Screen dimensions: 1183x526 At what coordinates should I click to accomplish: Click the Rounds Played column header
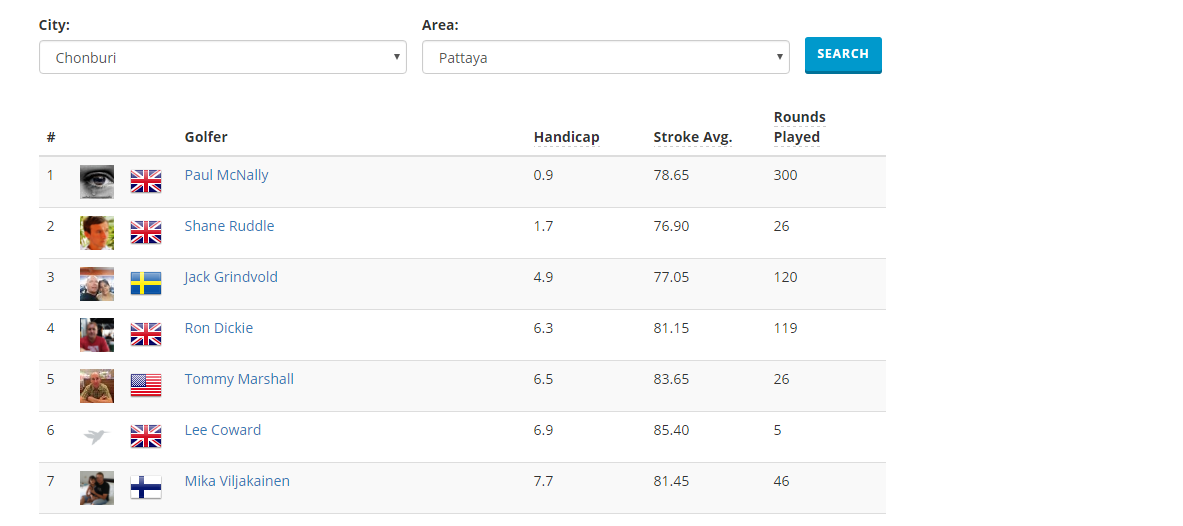(798, 127)
